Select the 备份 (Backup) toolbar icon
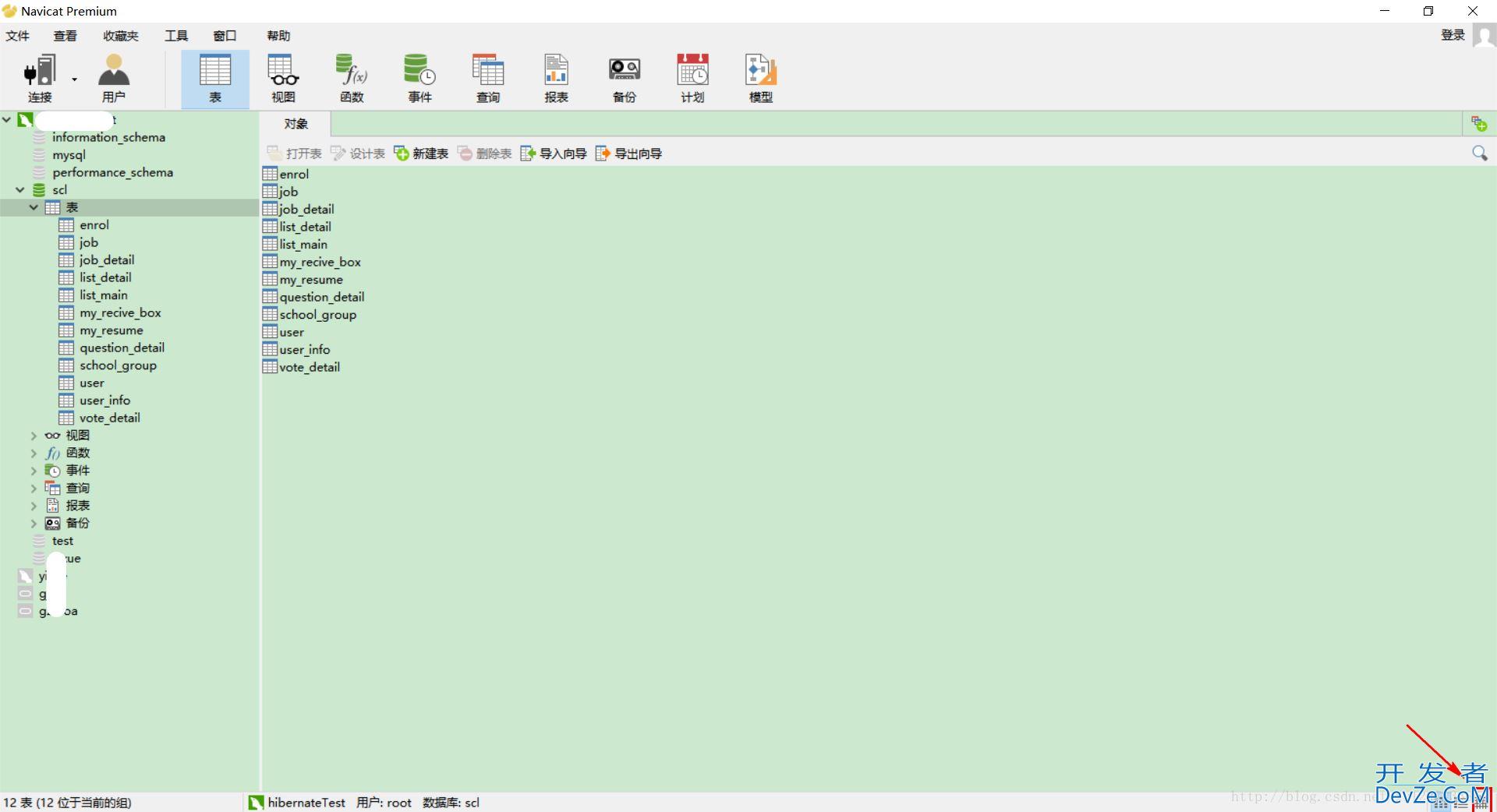1497x812 pixels. coord(625,78)
